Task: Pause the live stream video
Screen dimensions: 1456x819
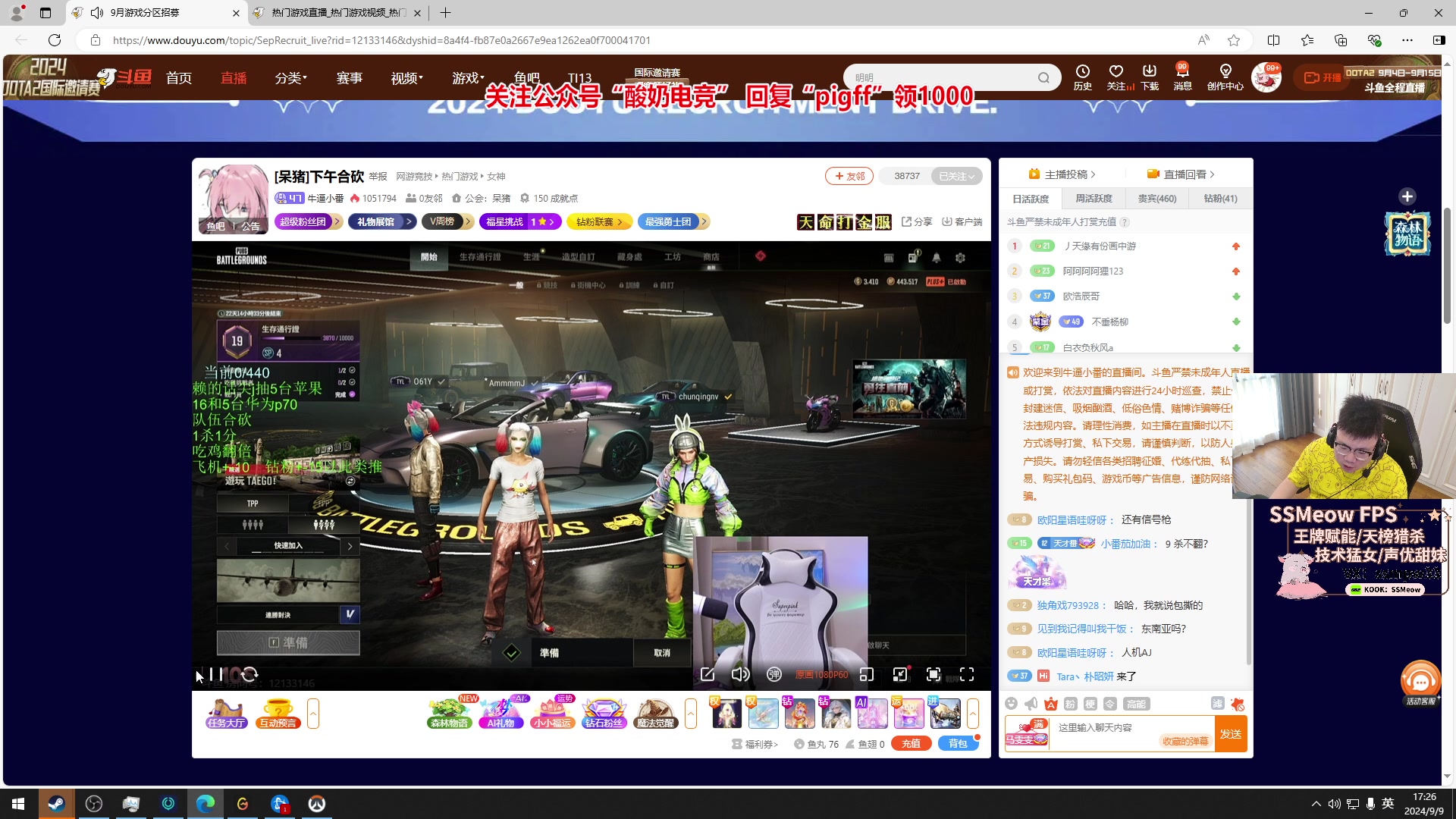Action: click(x=215, y=674)
